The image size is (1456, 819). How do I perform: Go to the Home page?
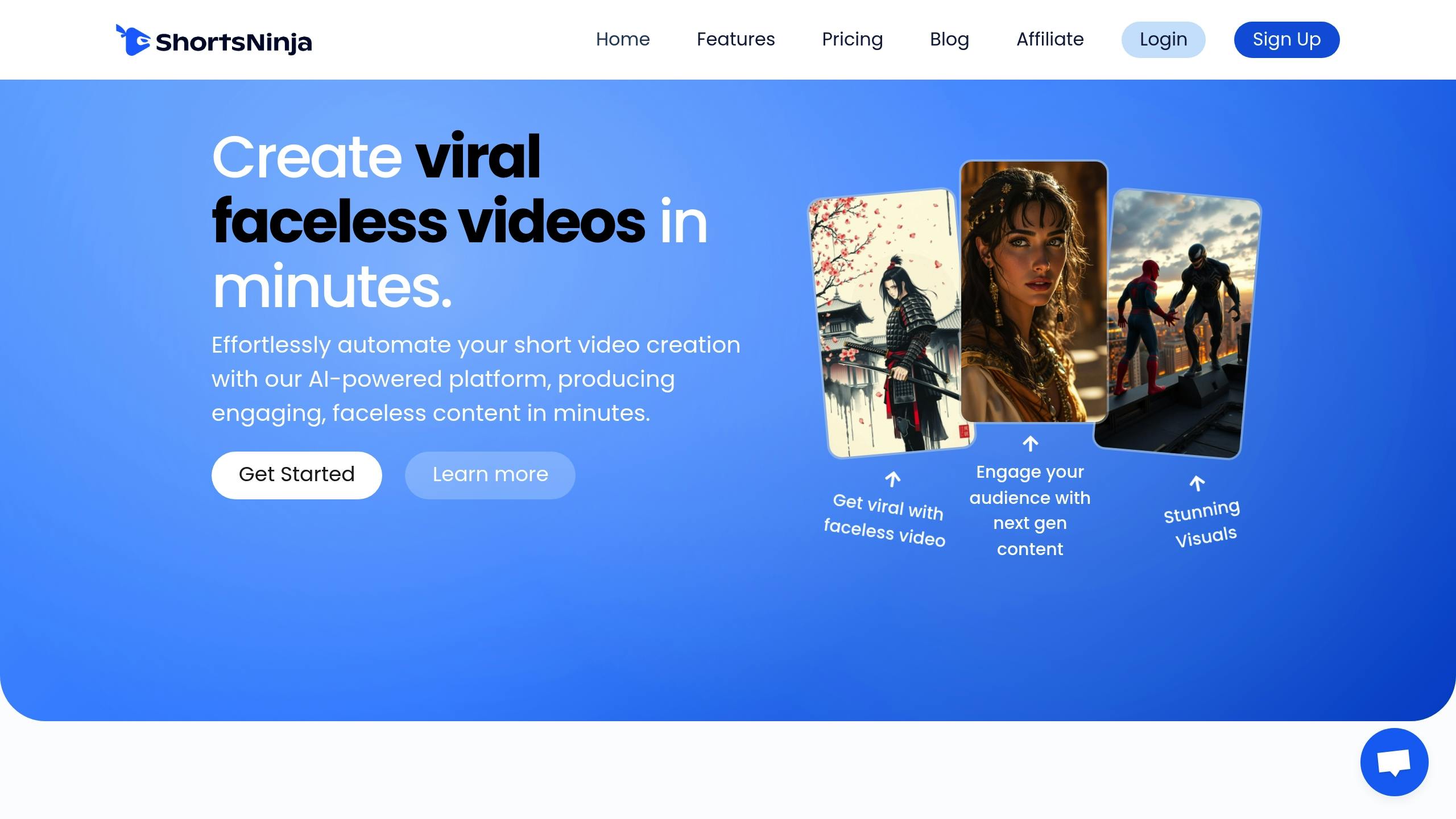(x=623, y=39)
